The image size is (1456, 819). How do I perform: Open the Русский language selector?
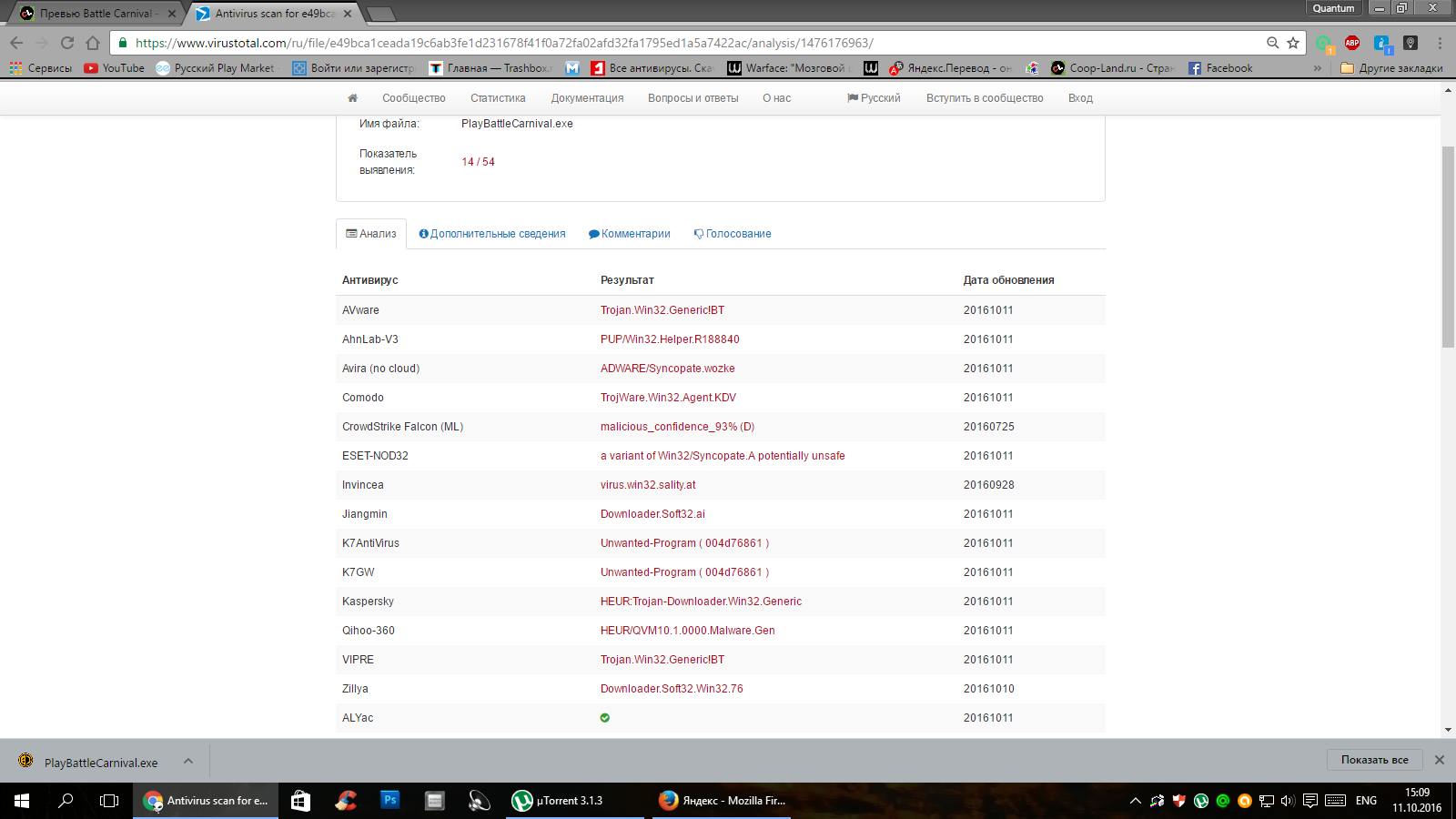point(874,98)
